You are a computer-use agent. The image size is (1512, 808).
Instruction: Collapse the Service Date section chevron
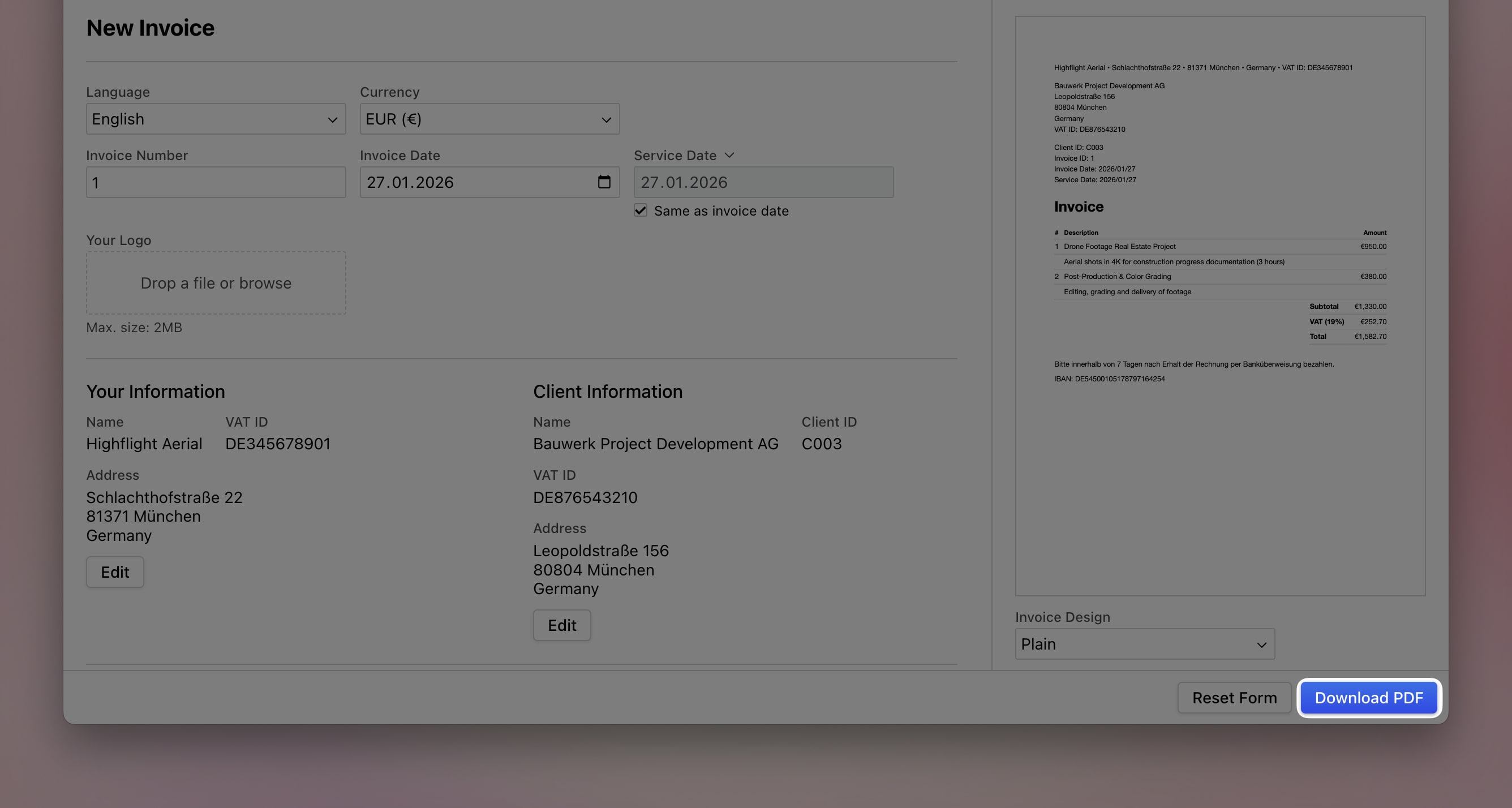coord(729,155)
